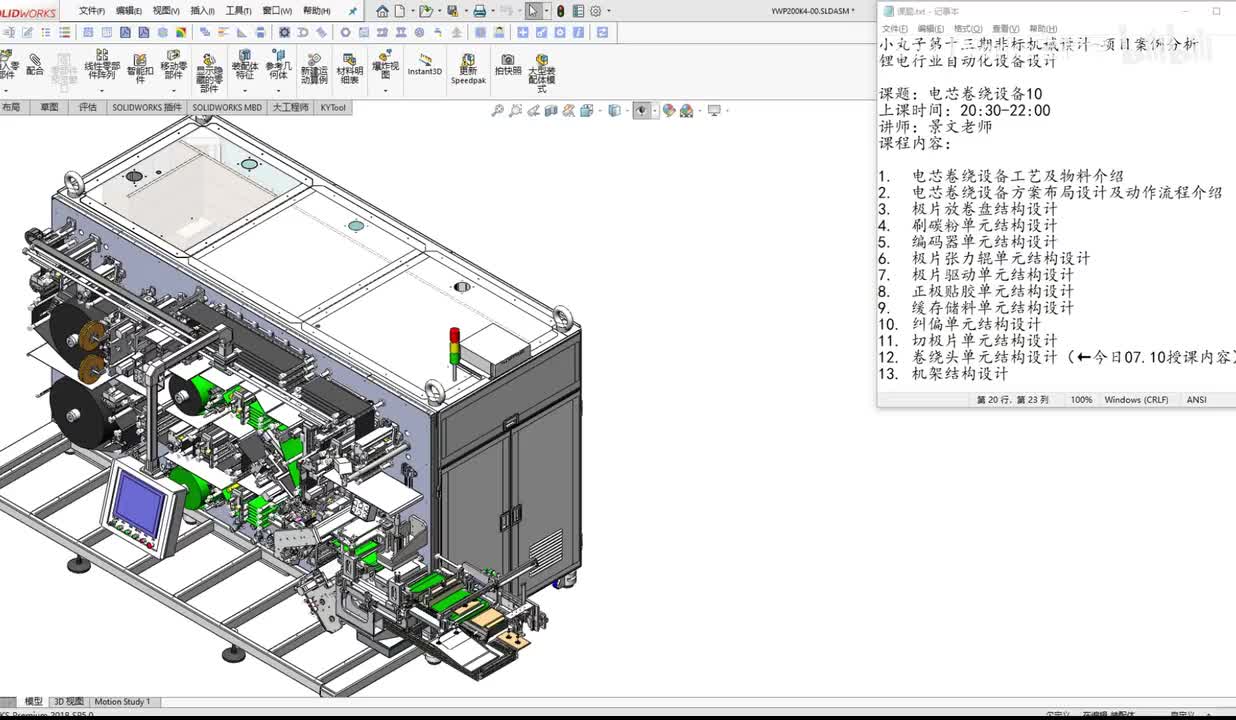Viewport: 1236px width, 720px height.
Task: Select the 智能扣件 (Smart Fasteners) tool
Action: pyautogui.click(x=140, y=67)
